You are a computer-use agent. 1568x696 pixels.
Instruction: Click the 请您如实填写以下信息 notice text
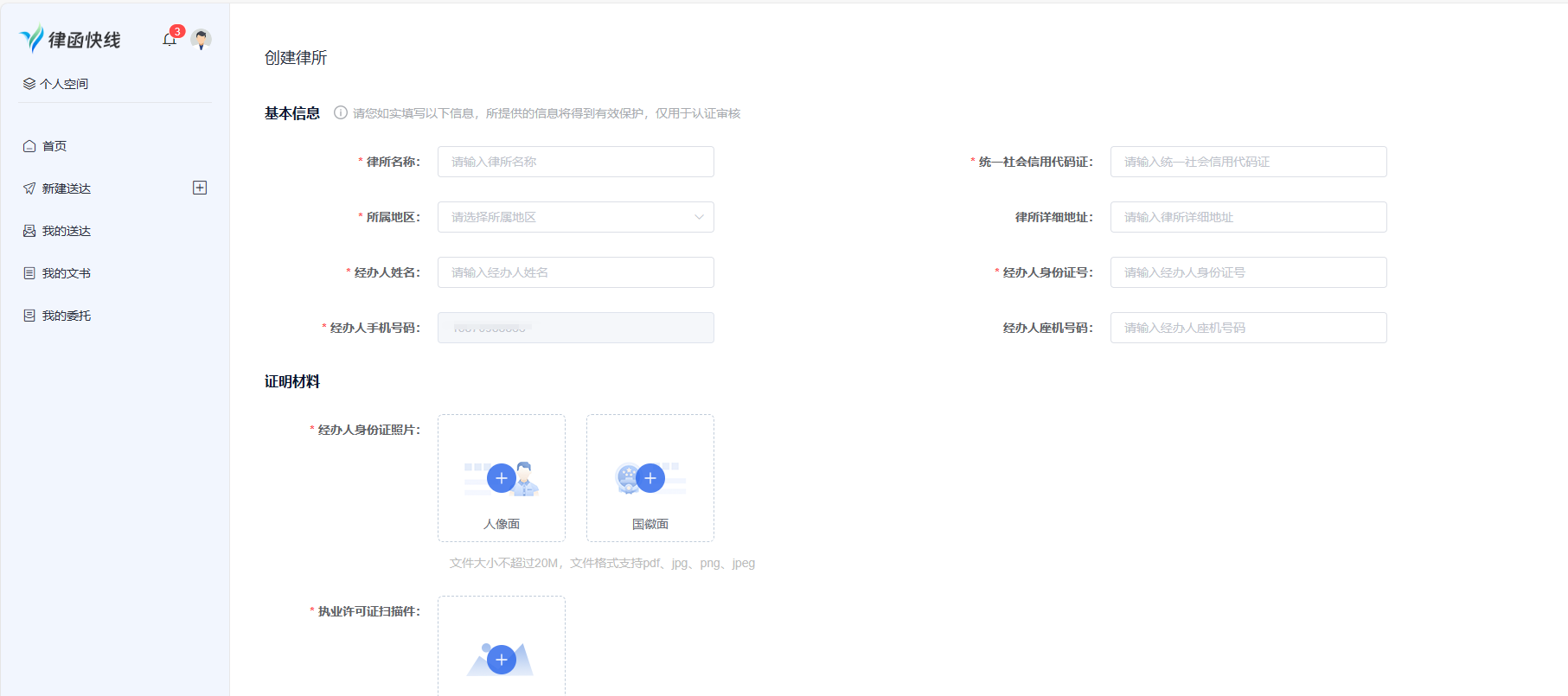pos(547,113)
